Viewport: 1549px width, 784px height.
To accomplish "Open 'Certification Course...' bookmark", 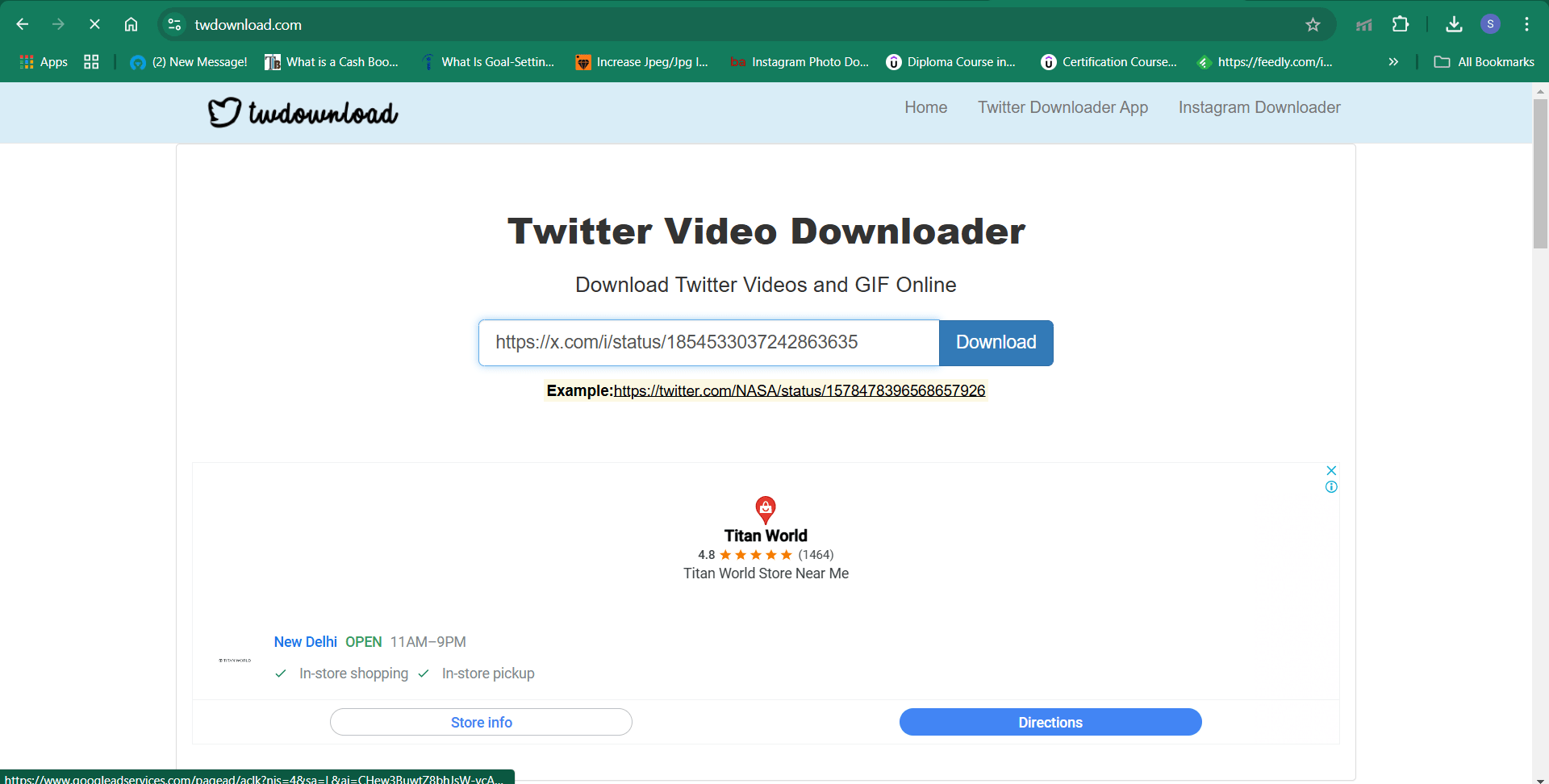I will (1109, 62).
